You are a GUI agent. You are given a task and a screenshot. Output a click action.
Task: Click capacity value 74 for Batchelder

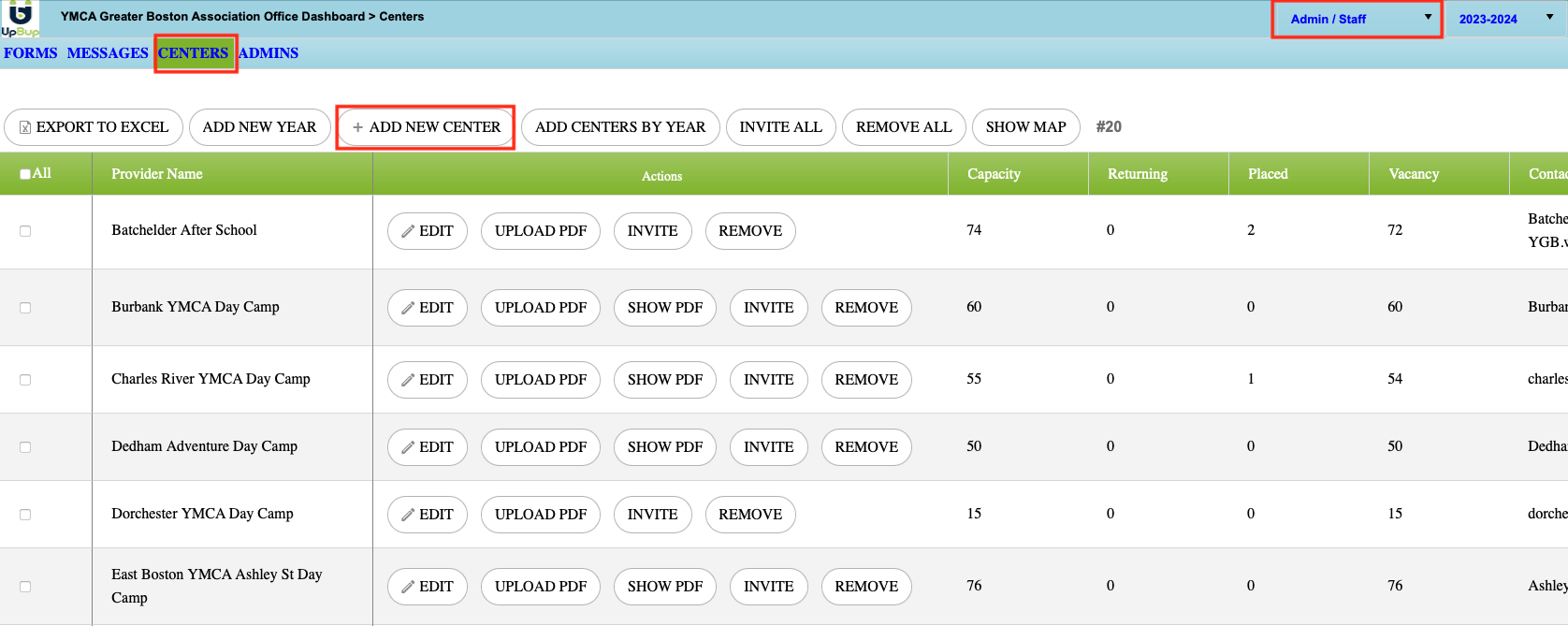tap(974, 230)
